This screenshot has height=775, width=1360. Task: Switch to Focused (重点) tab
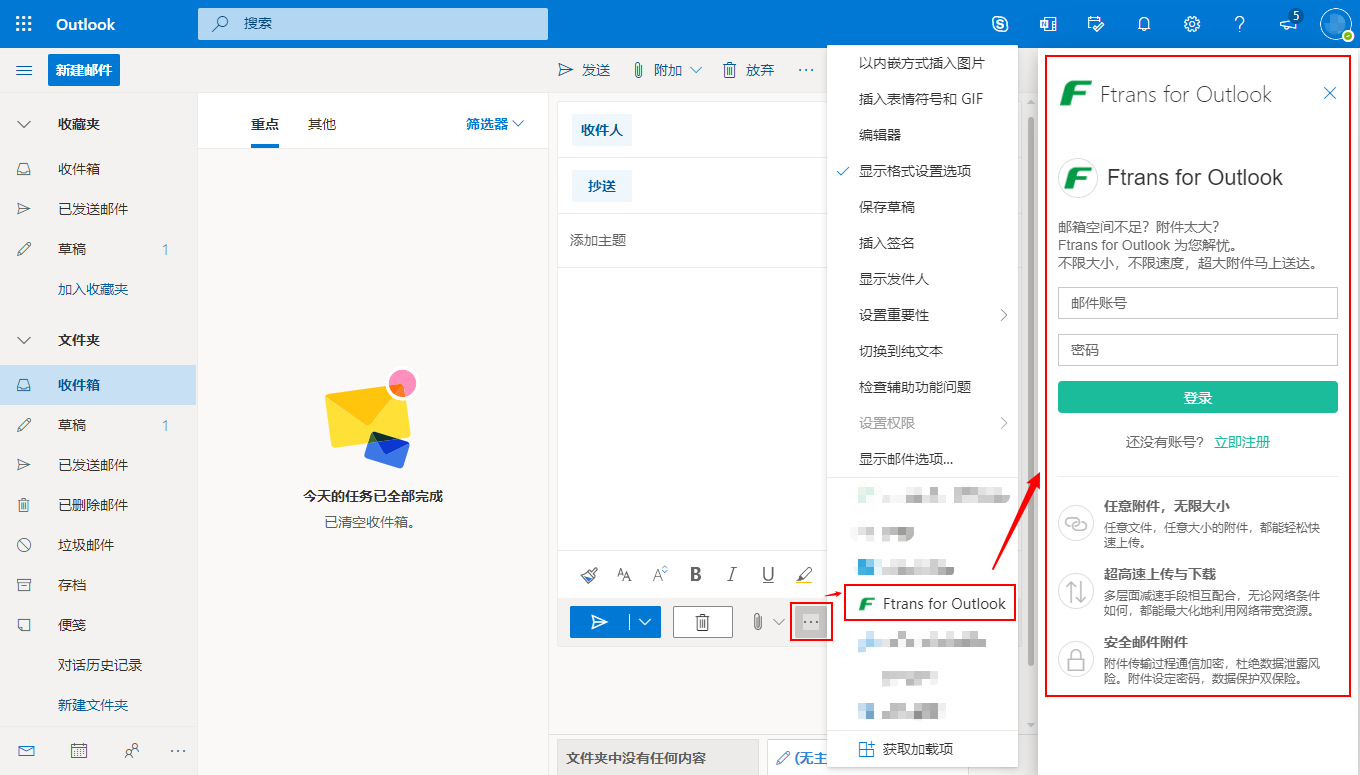[265, 124]
